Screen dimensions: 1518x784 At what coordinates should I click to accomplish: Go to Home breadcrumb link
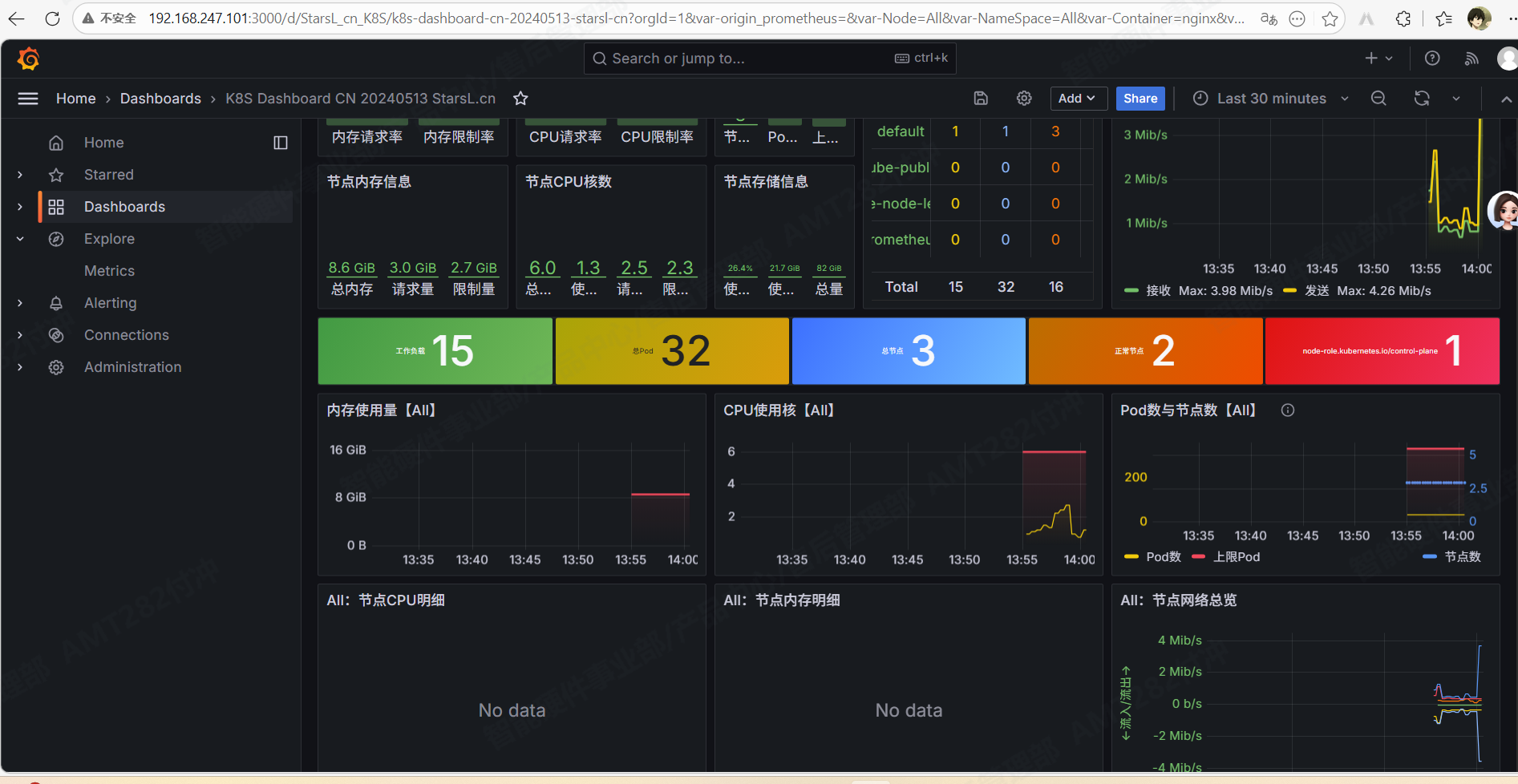click(76, 99)
